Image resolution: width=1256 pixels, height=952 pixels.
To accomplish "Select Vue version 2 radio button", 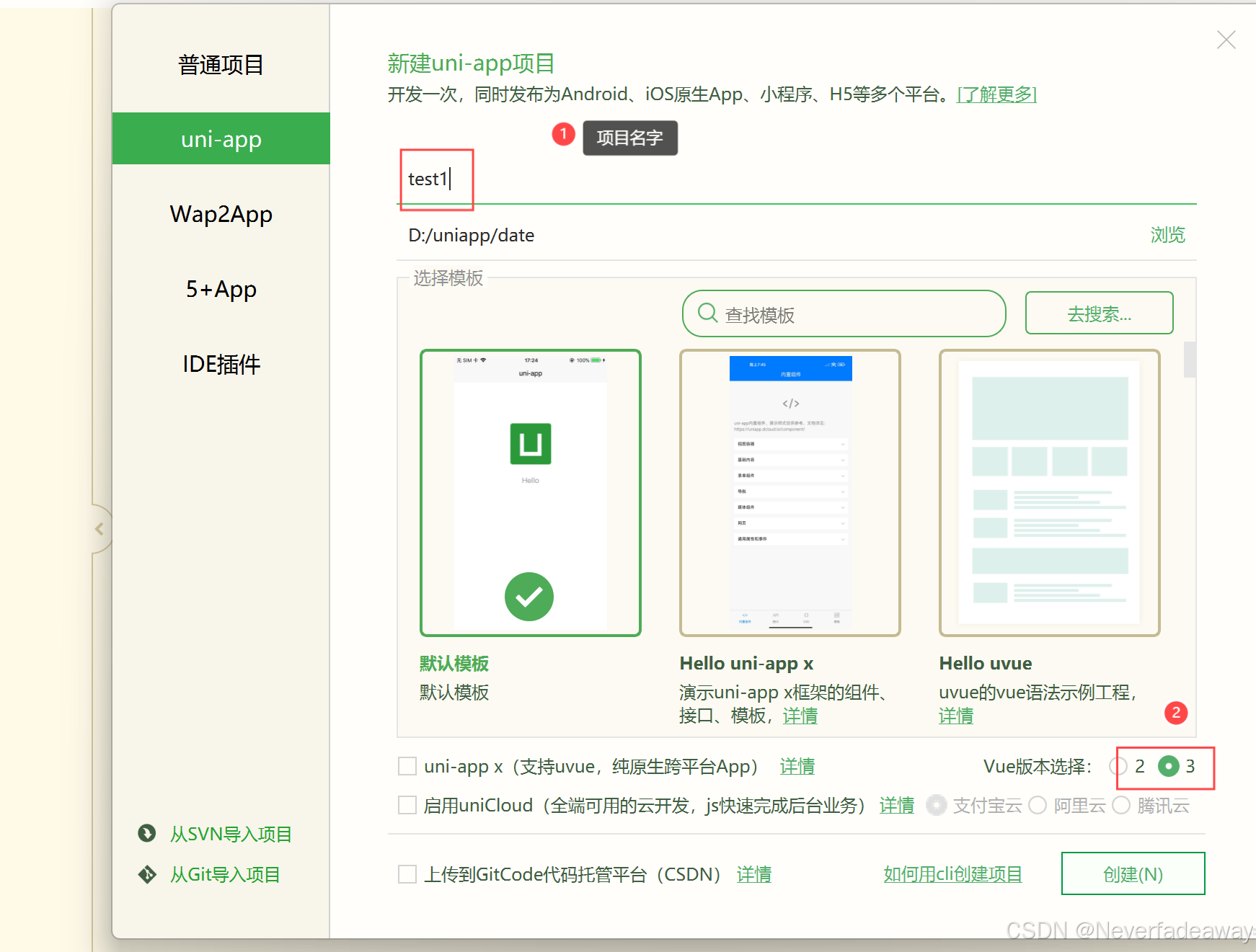I will (1118, 766).
